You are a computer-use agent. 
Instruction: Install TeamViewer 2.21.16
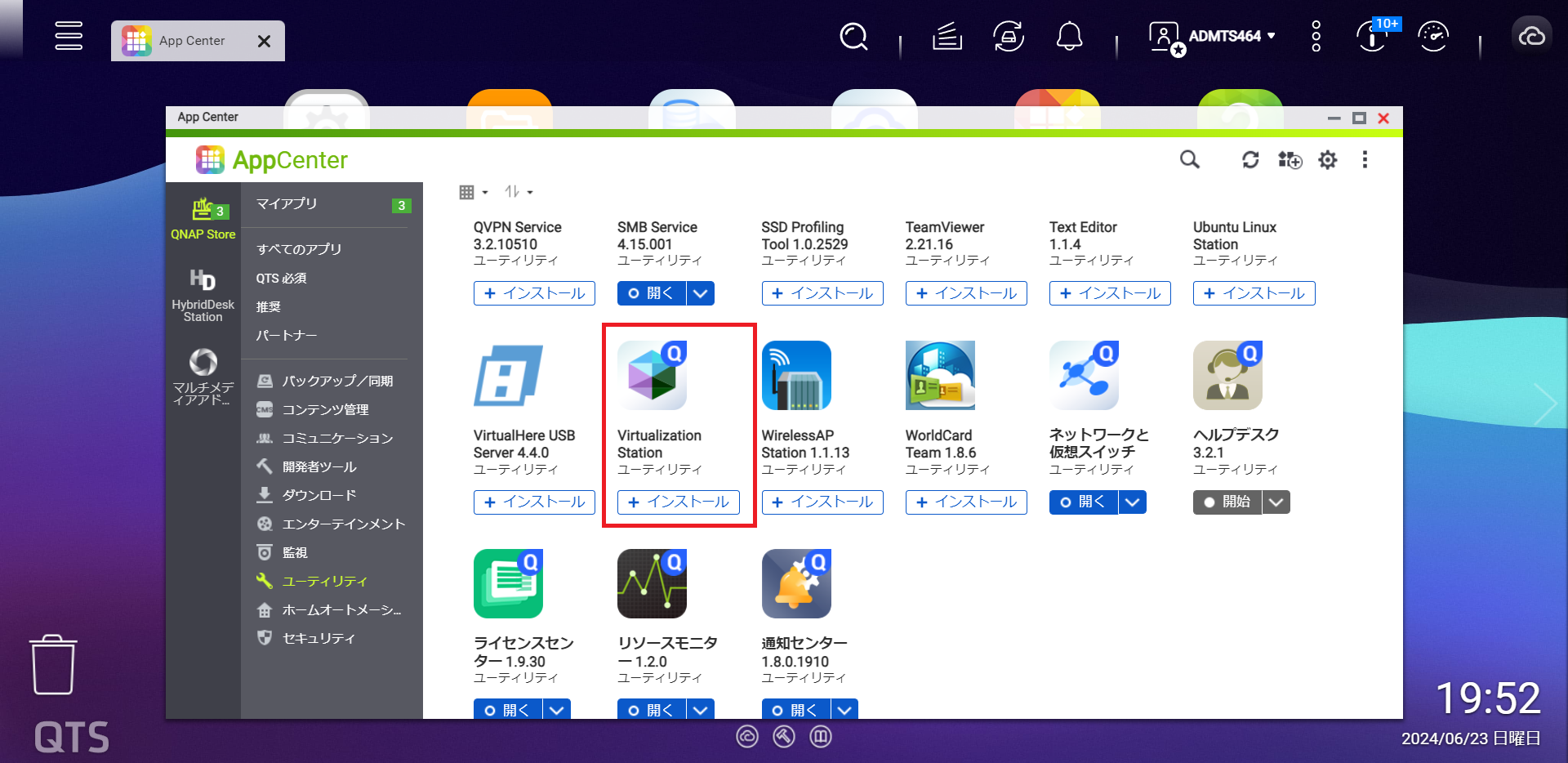(966, 293)
